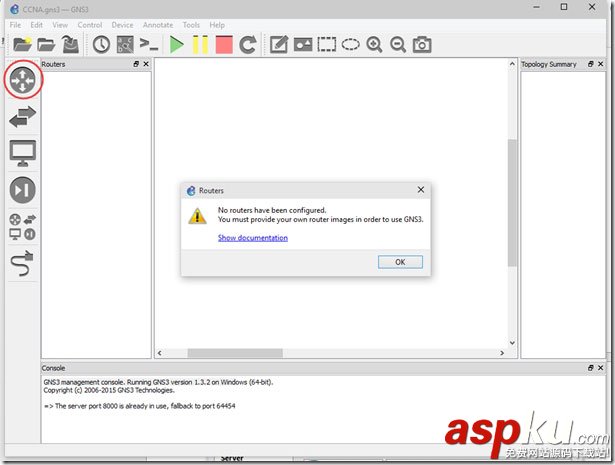Open new blank project icon
615x465 pixels.
click(22, 44)
